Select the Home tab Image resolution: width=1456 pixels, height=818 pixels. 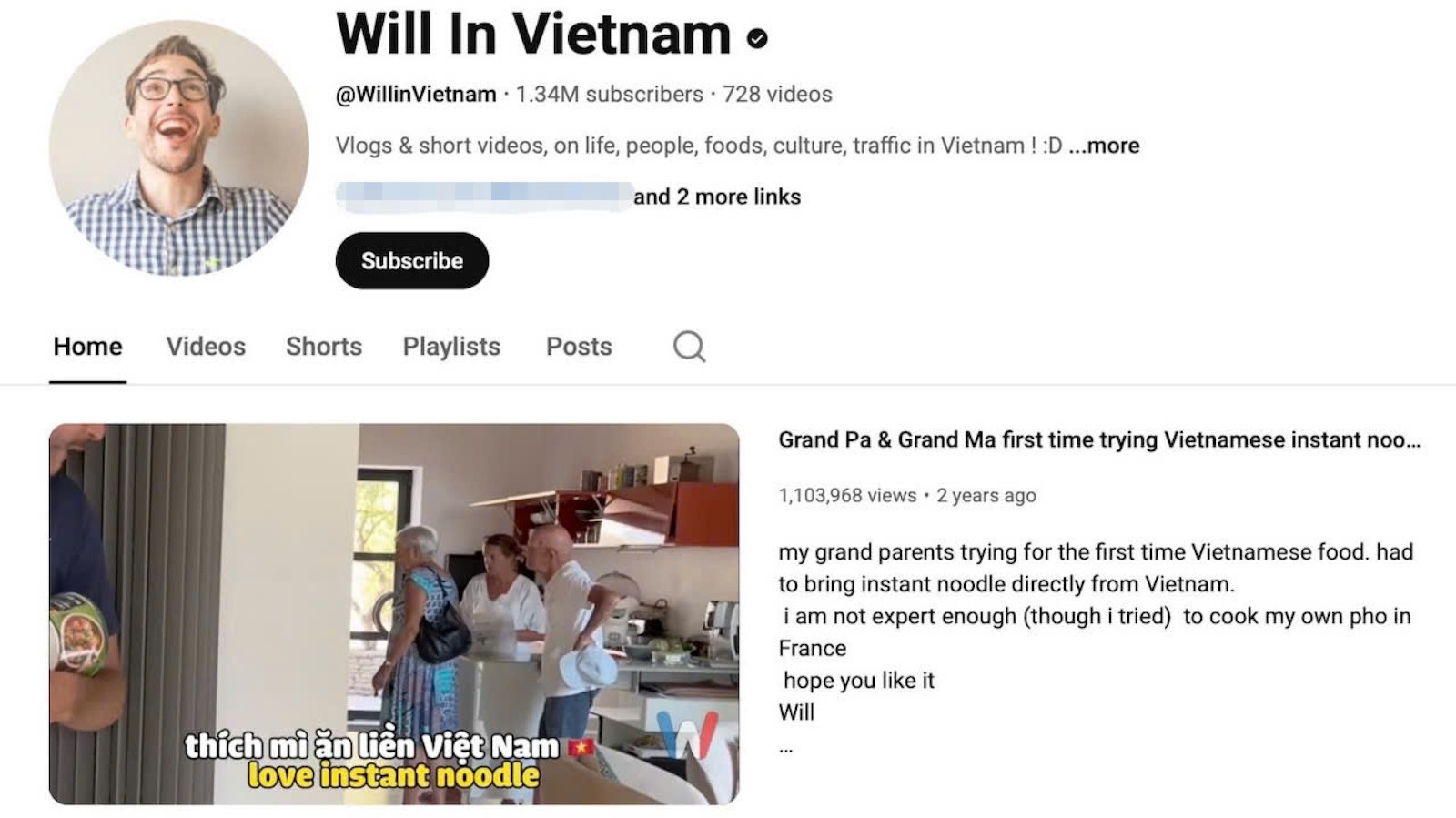click(x=87, y=347)
